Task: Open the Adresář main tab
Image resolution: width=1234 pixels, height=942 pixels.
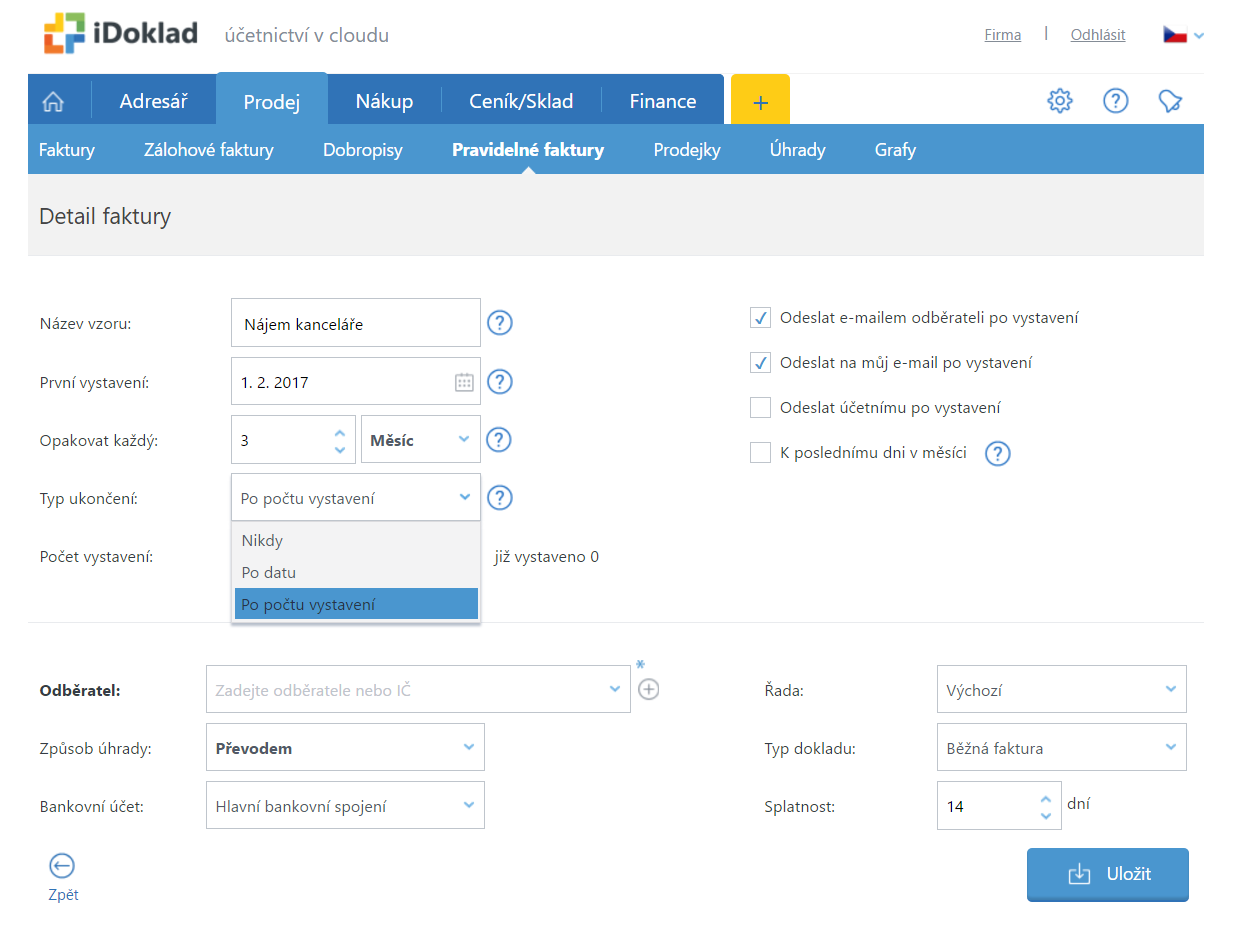Action: click(153, 101)
